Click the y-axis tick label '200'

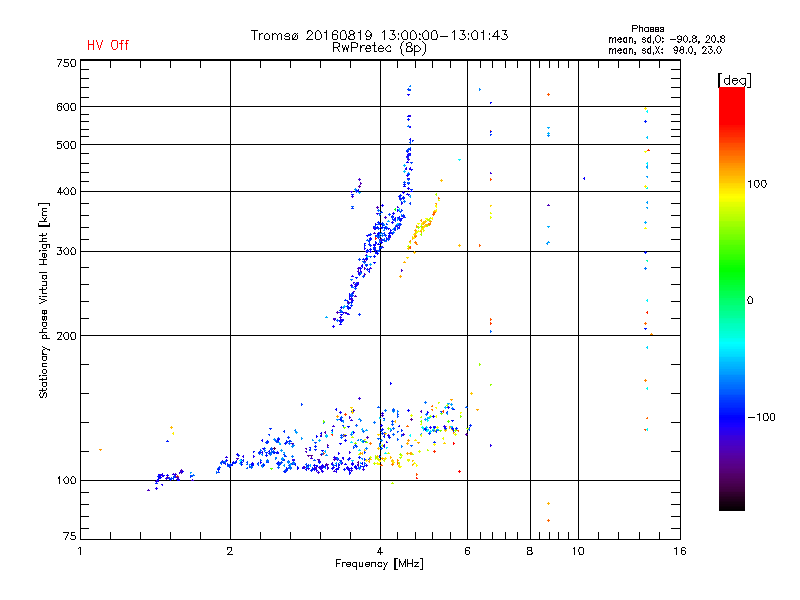point(66,336)
